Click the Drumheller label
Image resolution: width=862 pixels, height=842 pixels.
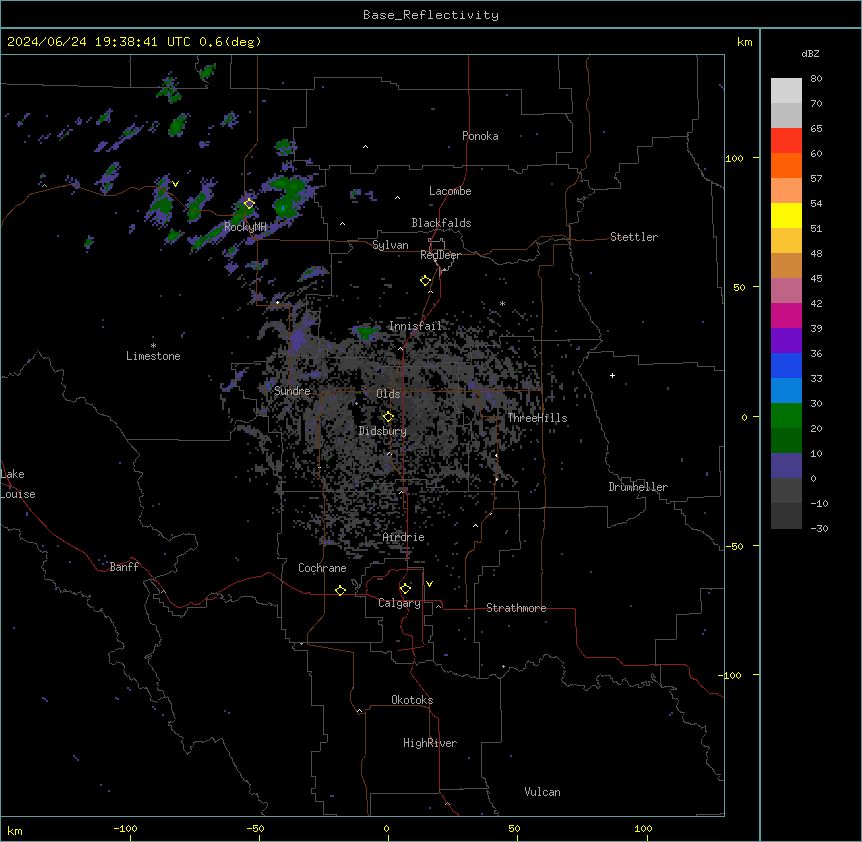(x=638, y=487)
